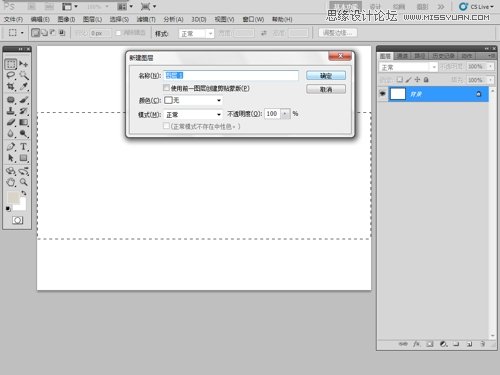Check the clipping mask checkbox in dialog

[166, 88]
